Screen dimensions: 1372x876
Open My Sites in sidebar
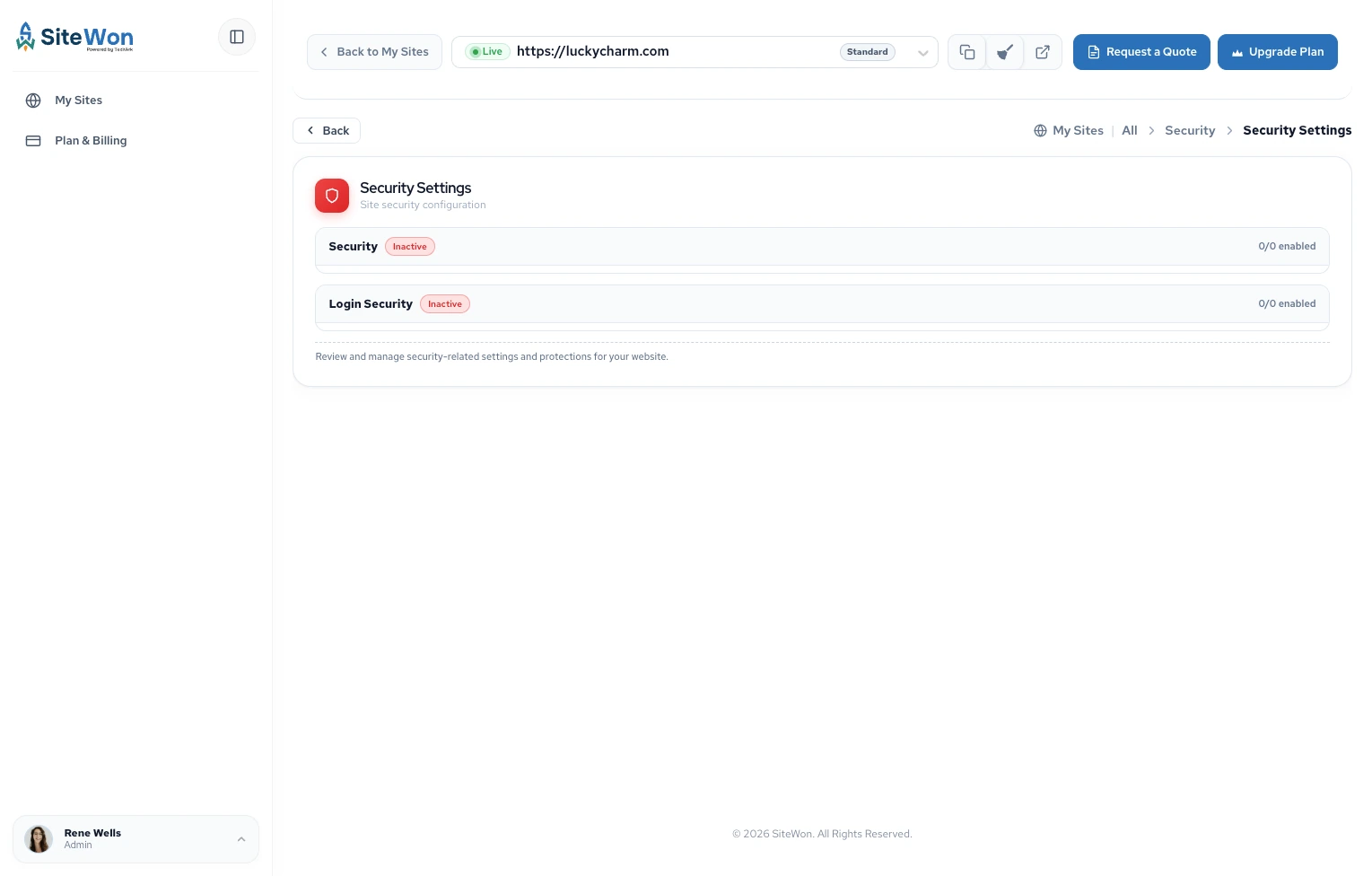135,101
